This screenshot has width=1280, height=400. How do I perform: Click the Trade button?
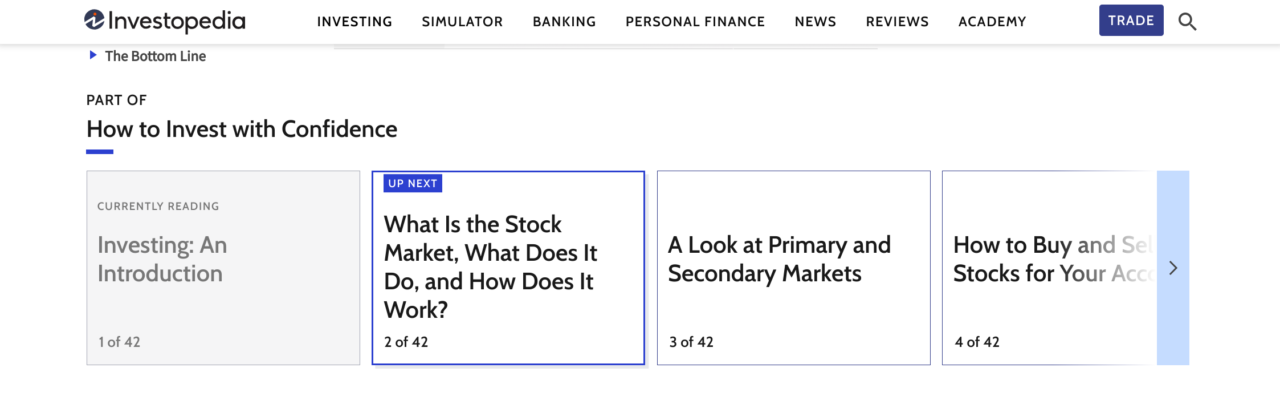point(1131,20)
